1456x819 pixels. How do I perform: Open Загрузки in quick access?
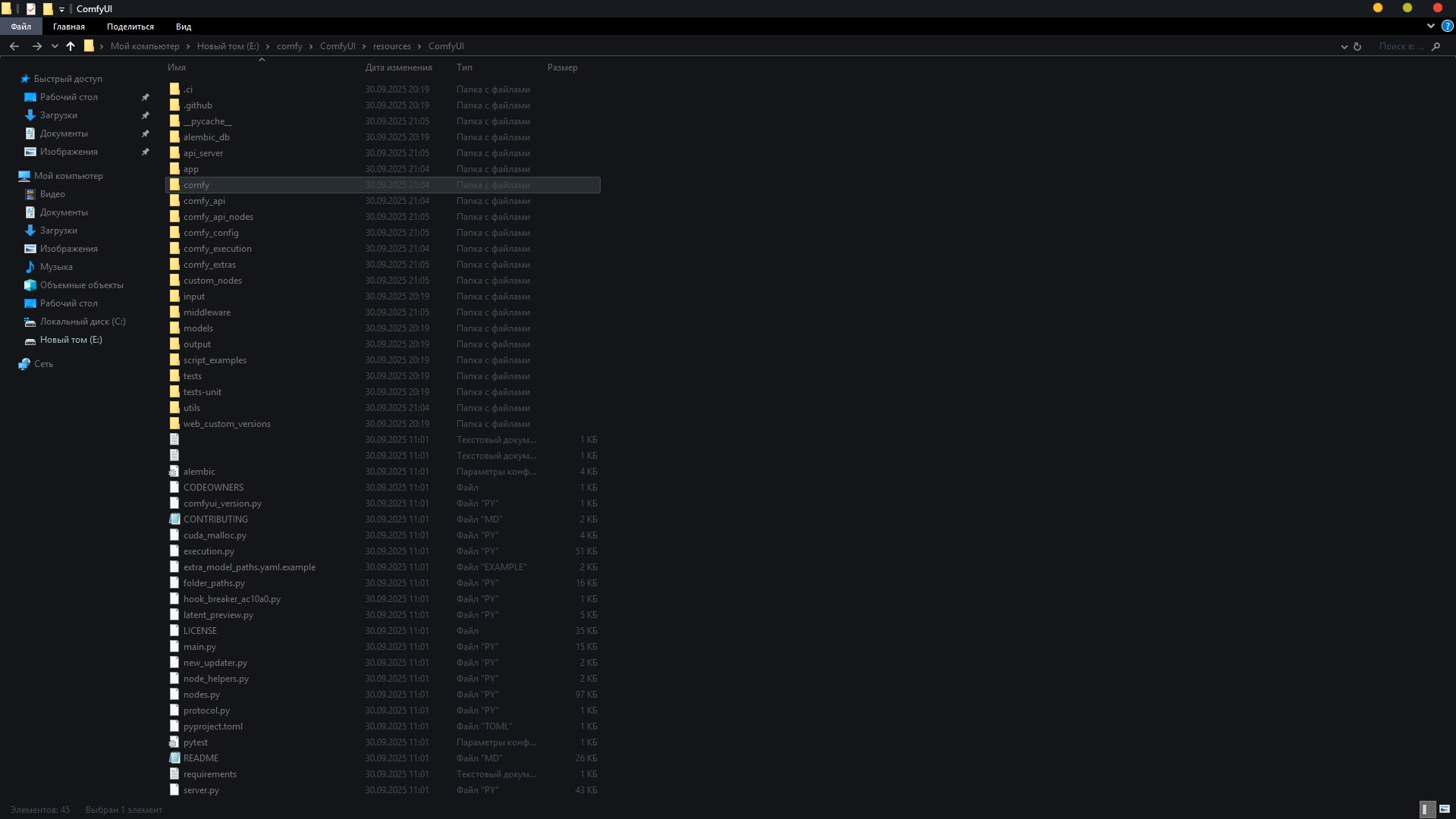click(58, 115)
